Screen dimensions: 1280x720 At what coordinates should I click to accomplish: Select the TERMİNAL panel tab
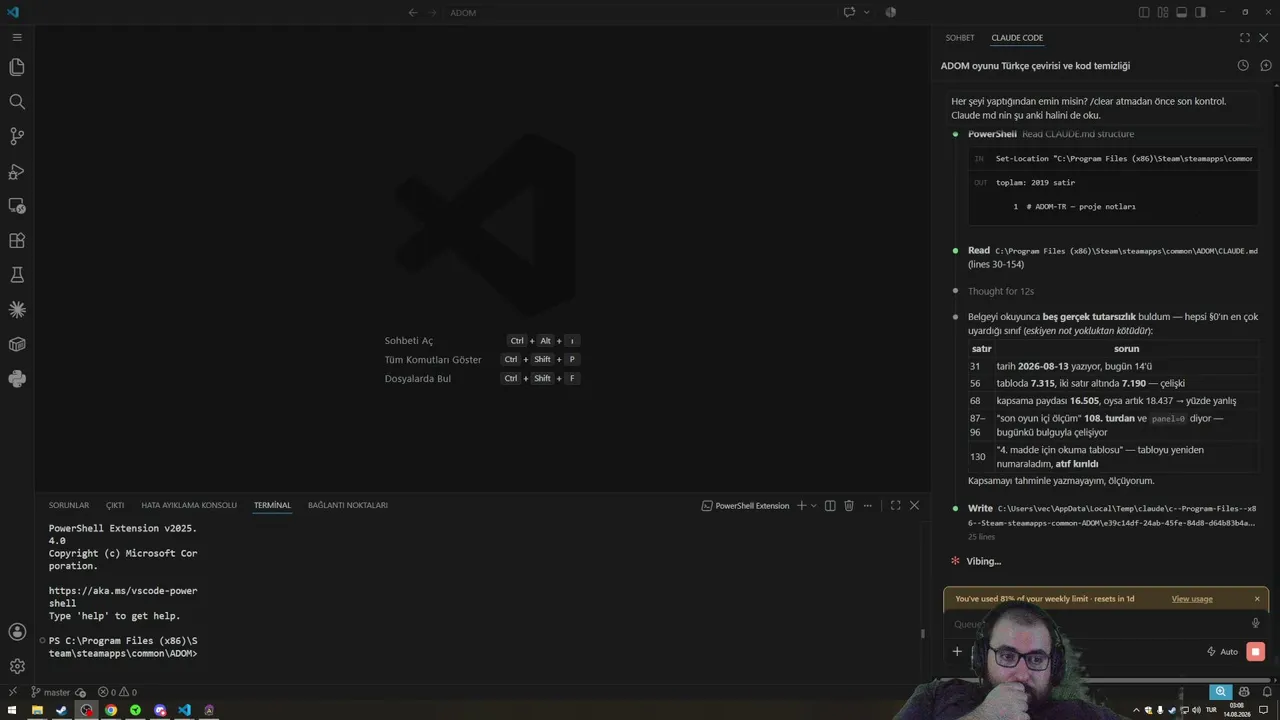coord(272,506)
